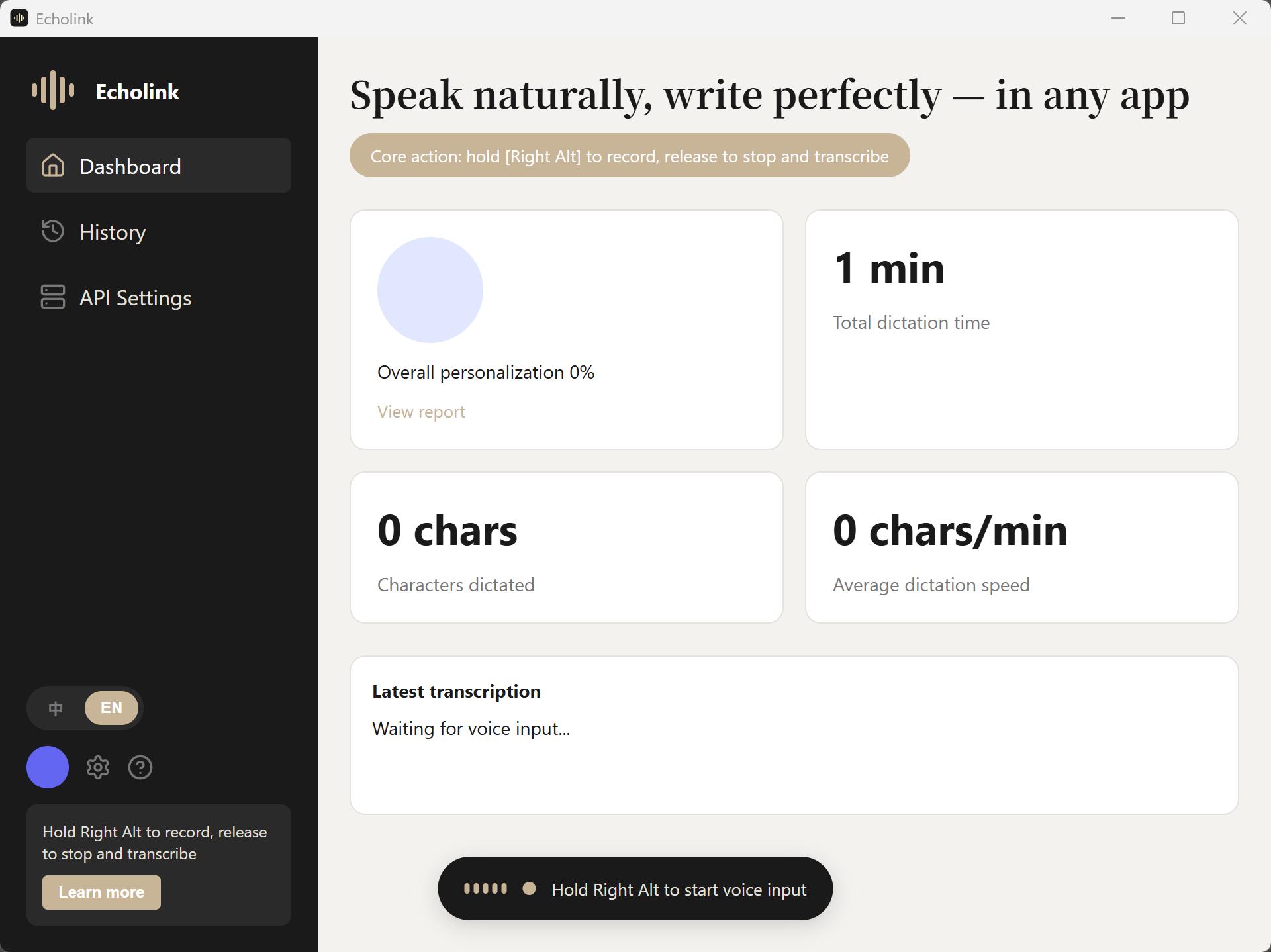Click the Core action hold Right Alt banner
The height and width of the screenshot is (952, 1271).
tap(630, 156)
